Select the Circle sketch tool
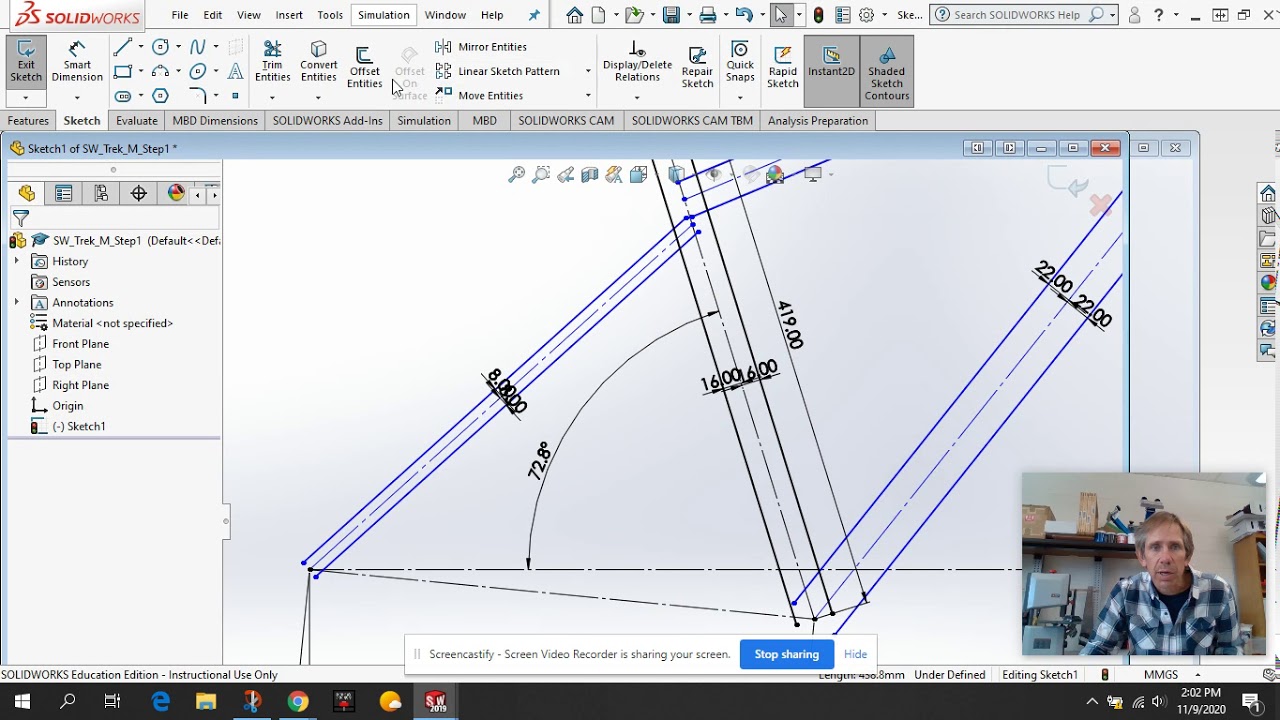The height and width of the screenshot is (720, 1280). coord(160,47)
